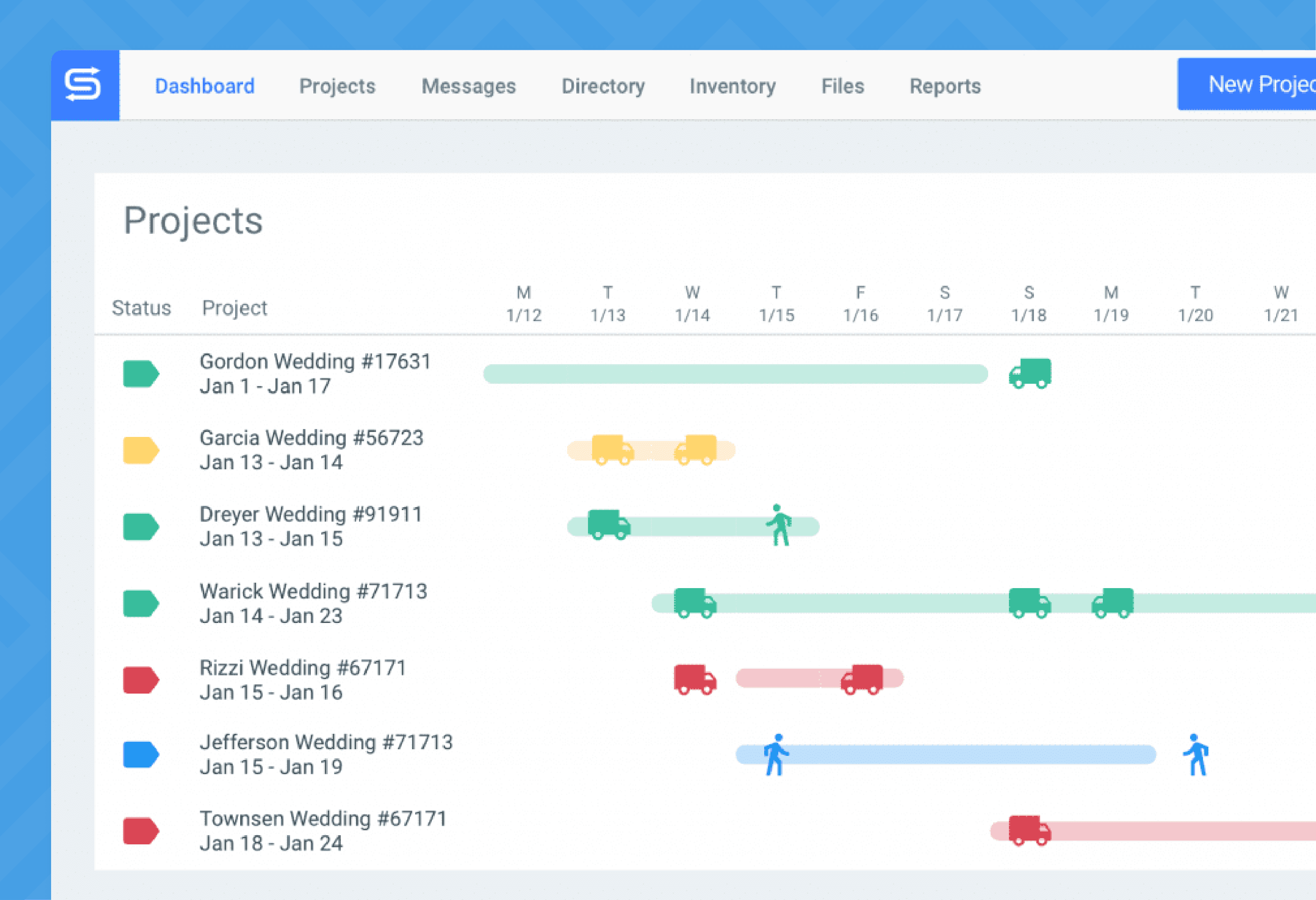Click the Gordon Wedding green timeline bar
Image resolution: width=1316 pixels, height=900 pixels.
click(735, 374)
